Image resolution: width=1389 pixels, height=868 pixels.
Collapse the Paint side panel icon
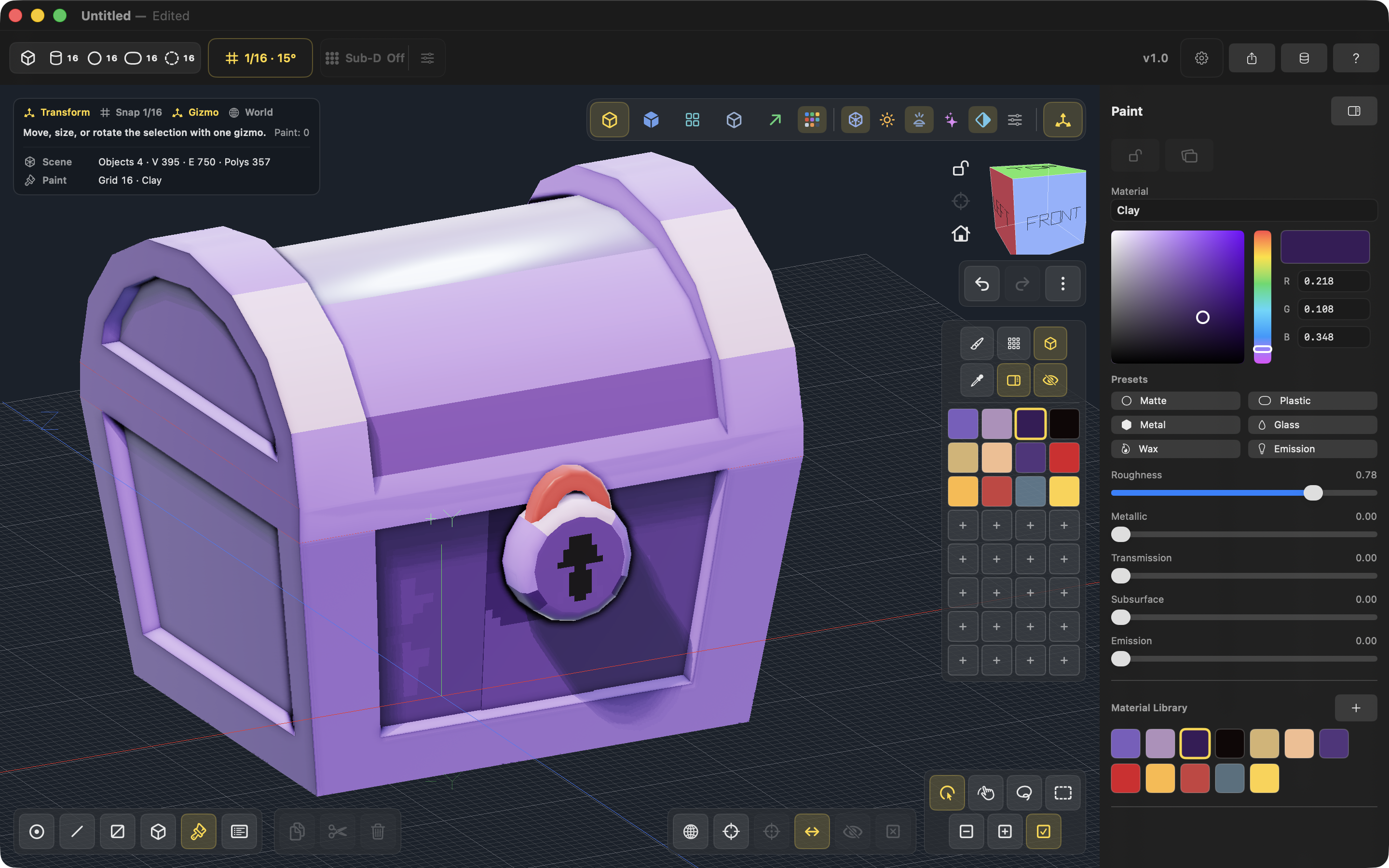tap(1354, 111)
